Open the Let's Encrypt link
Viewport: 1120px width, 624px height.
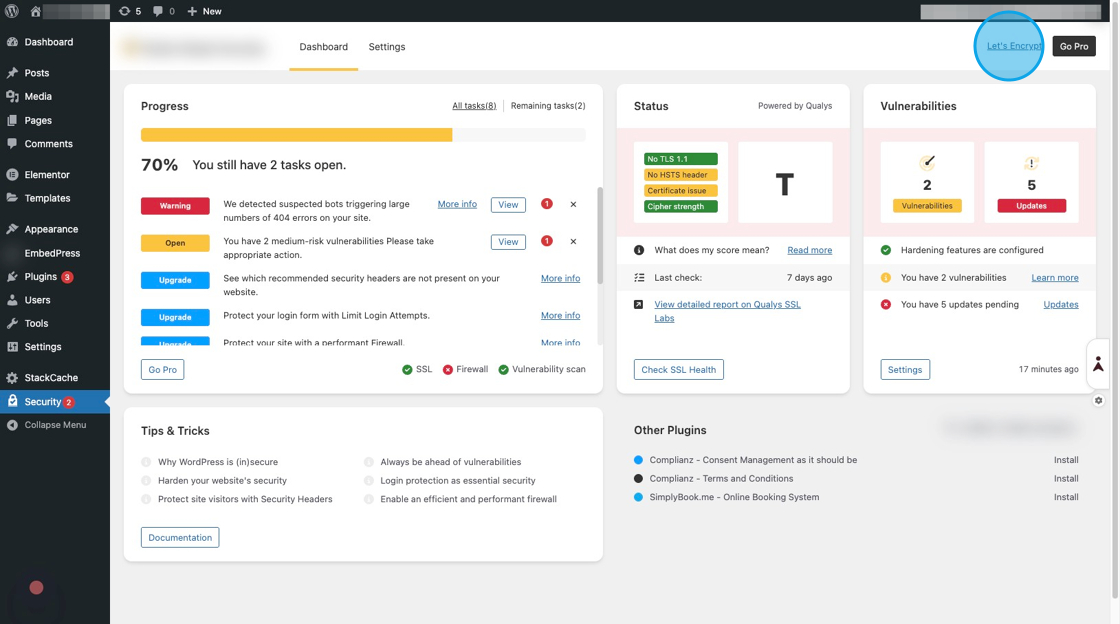[1013, 46]
